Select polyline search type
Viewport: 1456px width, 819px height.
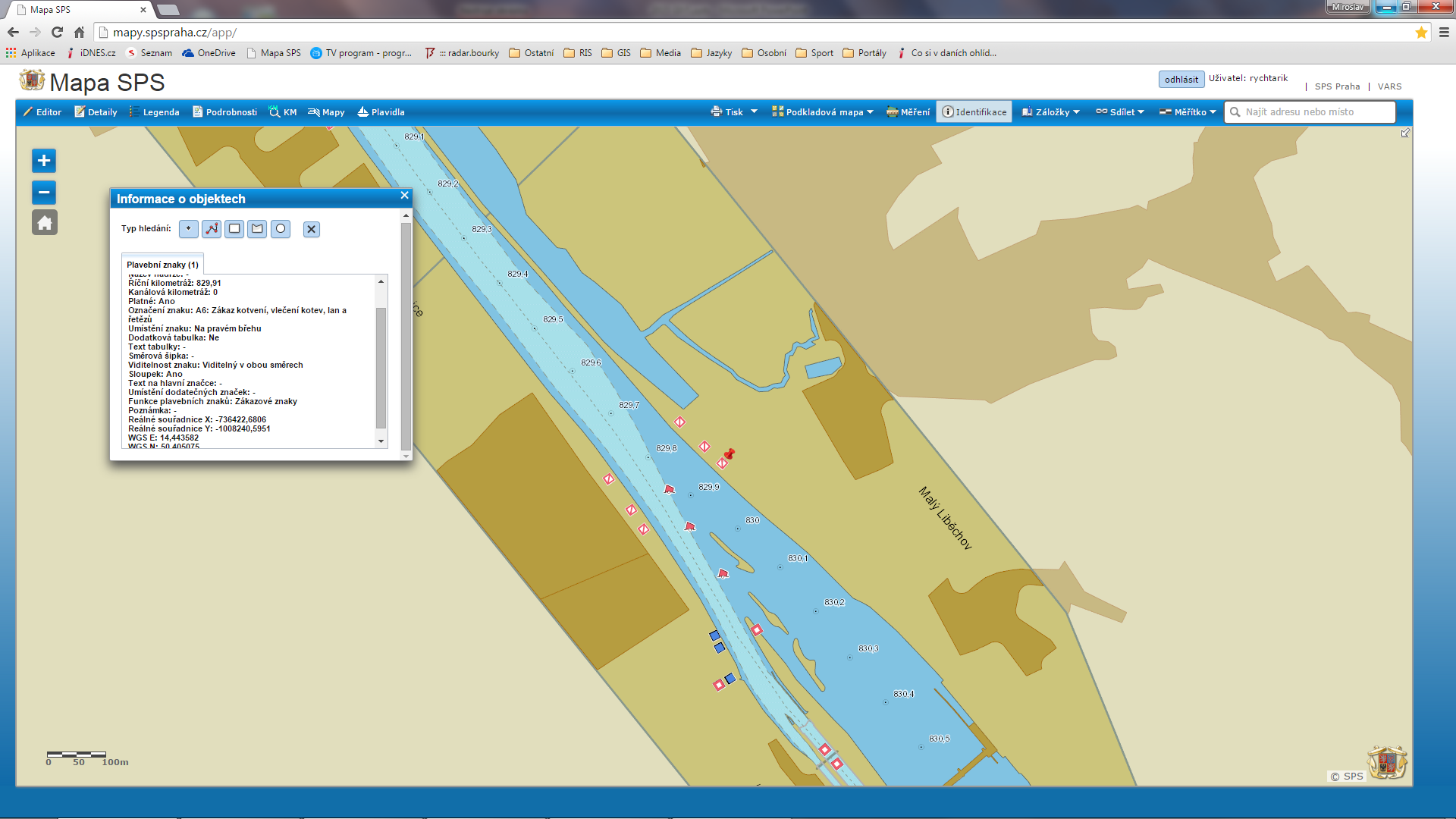pyautogui.click(x=212, y=229)
